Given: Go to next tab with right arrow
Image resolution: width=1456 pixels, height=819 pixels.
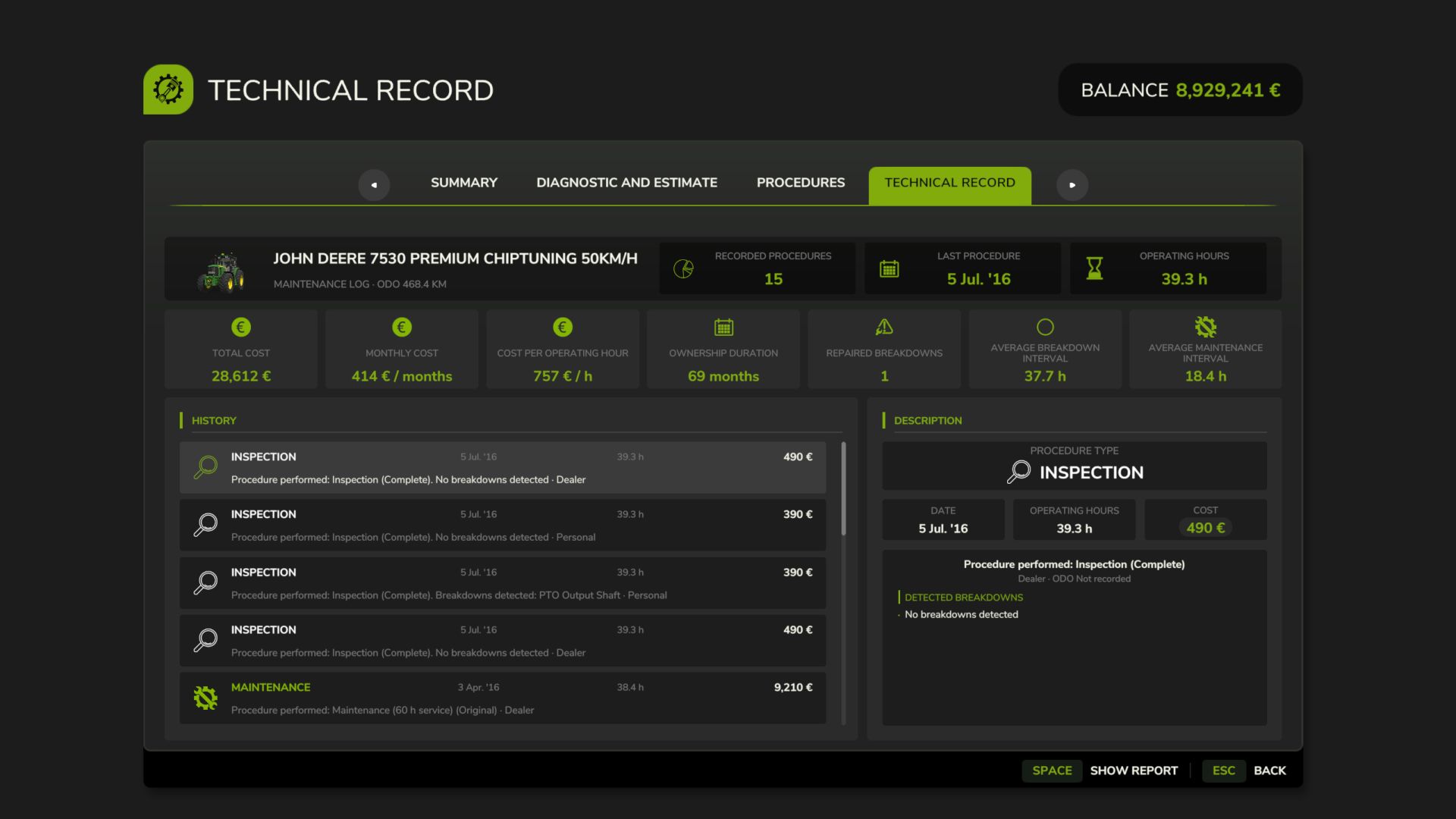Looking at the screenshot, I should point(1072,184).
